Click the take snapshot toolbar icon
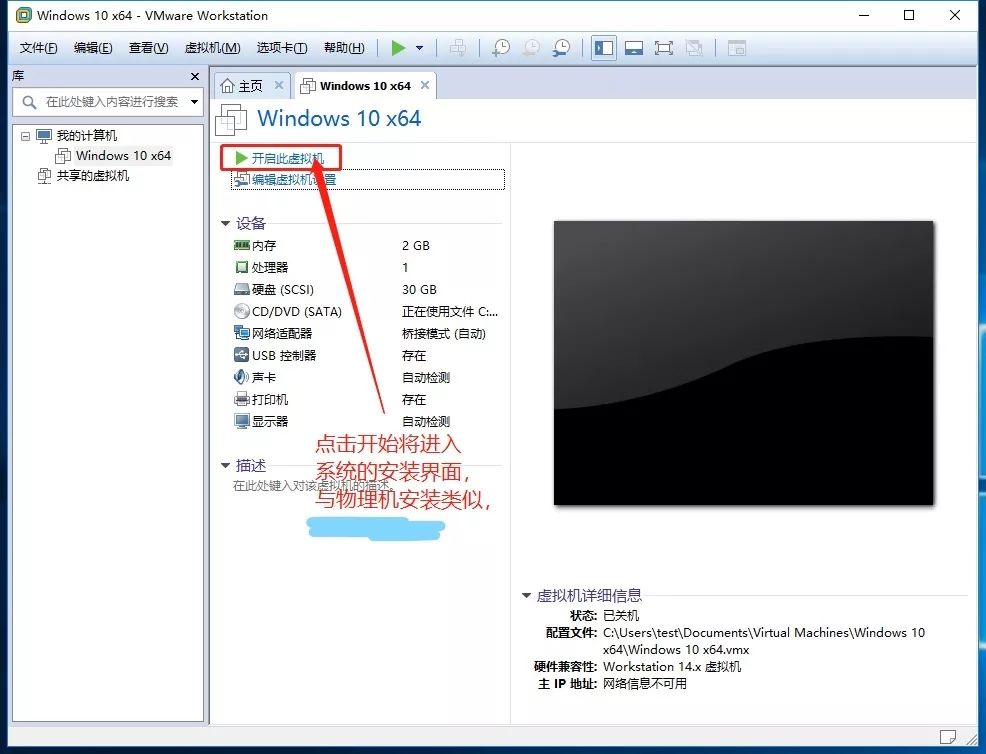The image size is (986, 754). (x=501, y=48)
